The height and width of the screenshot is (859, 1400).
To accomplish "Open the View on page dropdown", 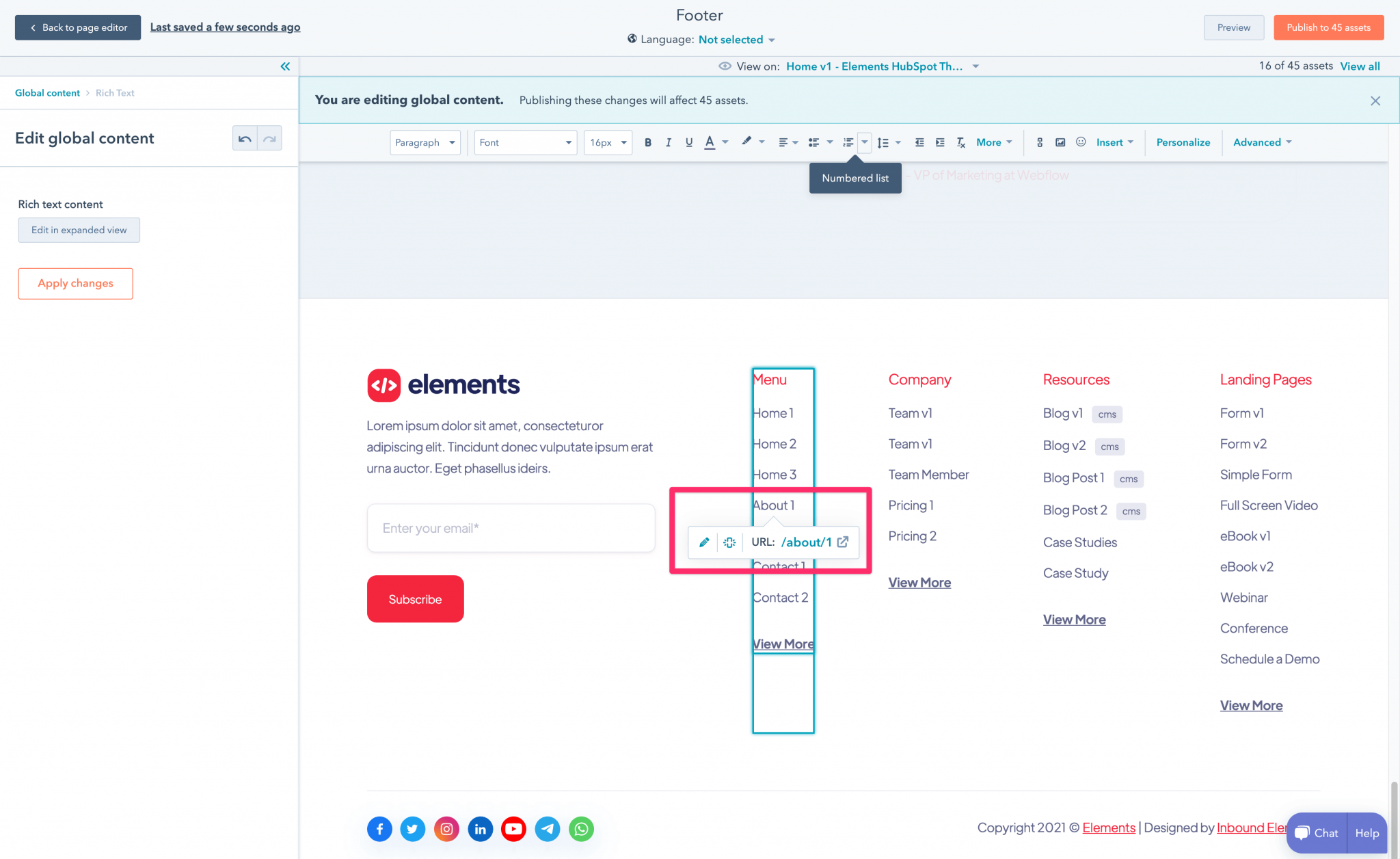I will 883,66.
